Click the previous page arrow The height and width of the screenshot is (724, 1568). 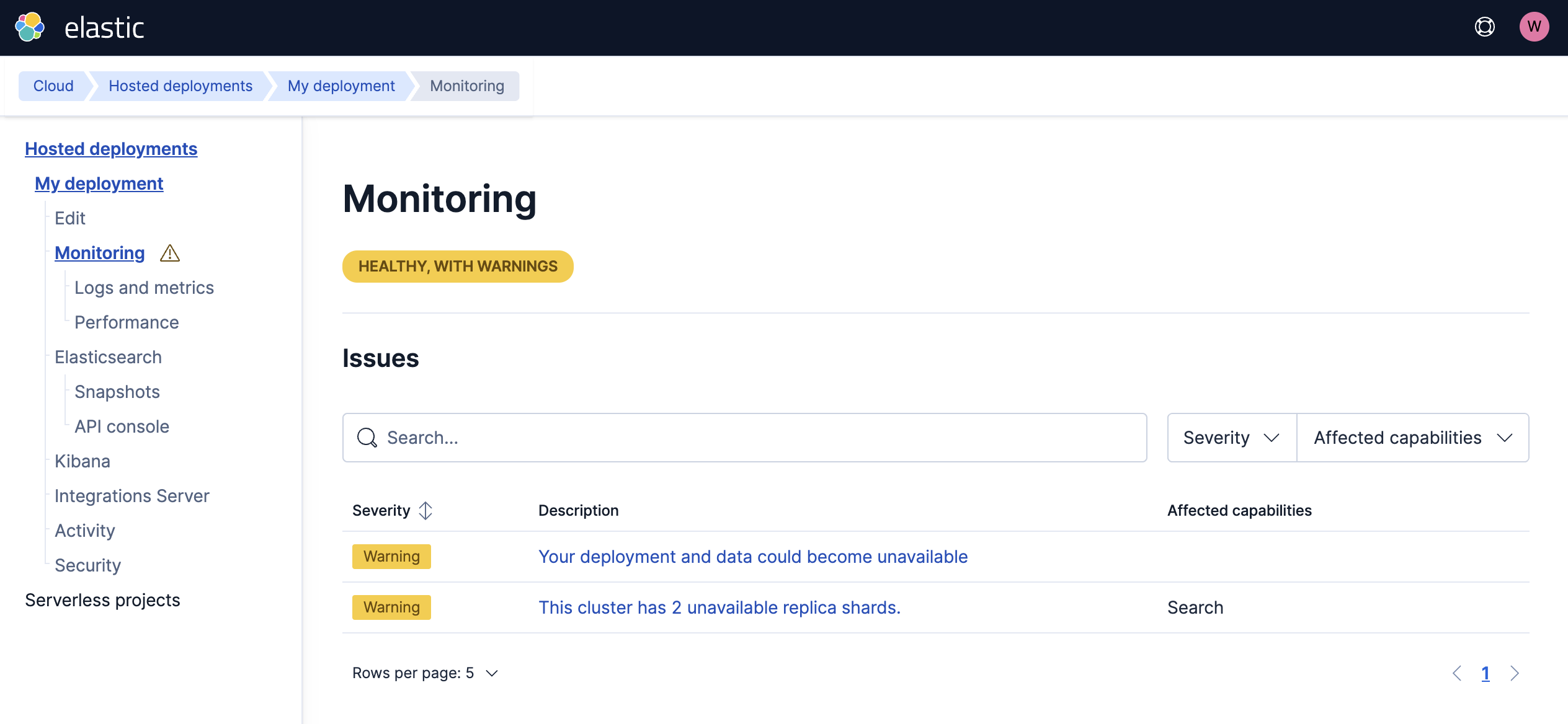point(1458,673)
